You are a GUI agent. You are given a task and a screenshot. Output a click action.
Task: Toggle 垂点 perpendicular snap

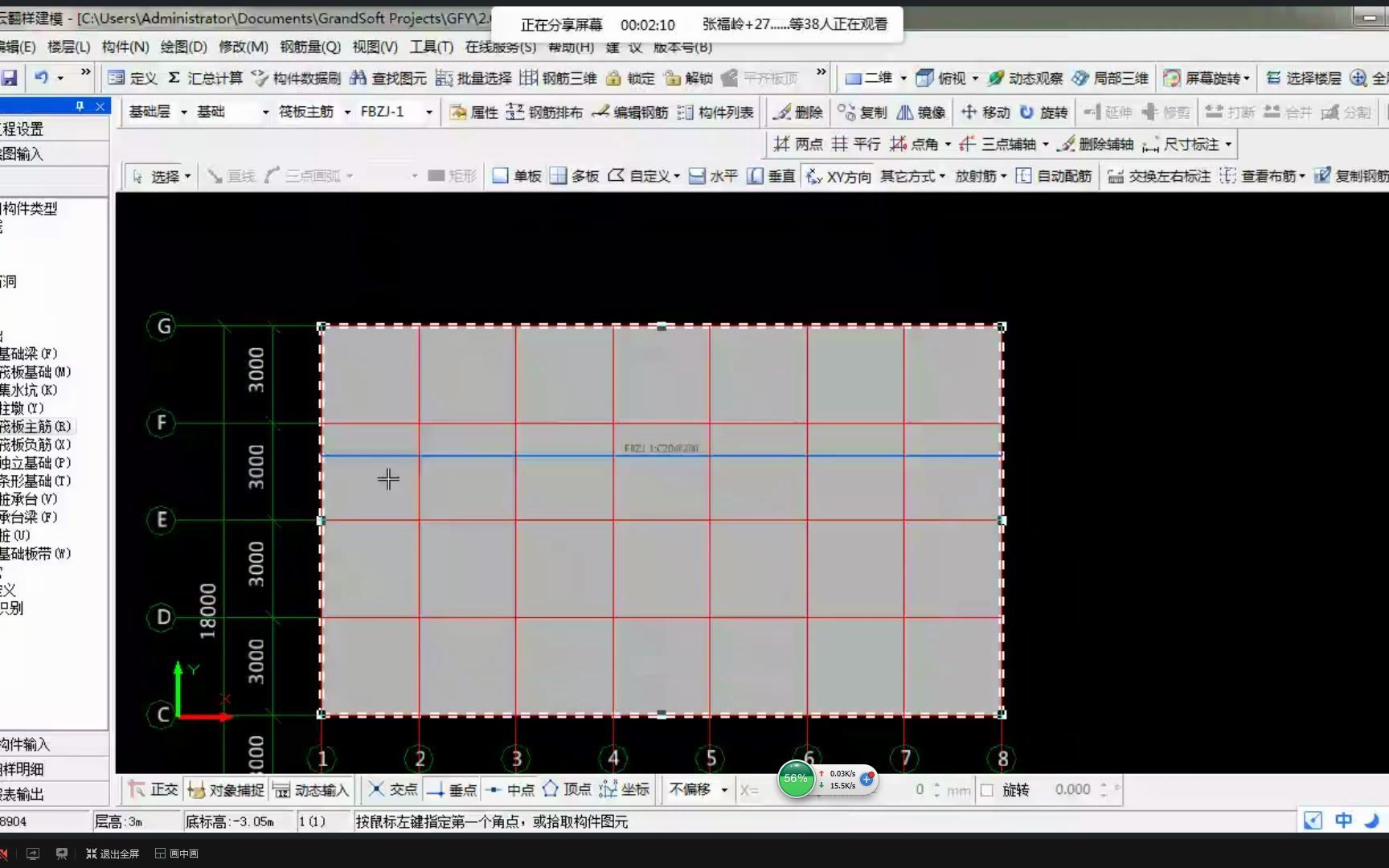[452, 790]
